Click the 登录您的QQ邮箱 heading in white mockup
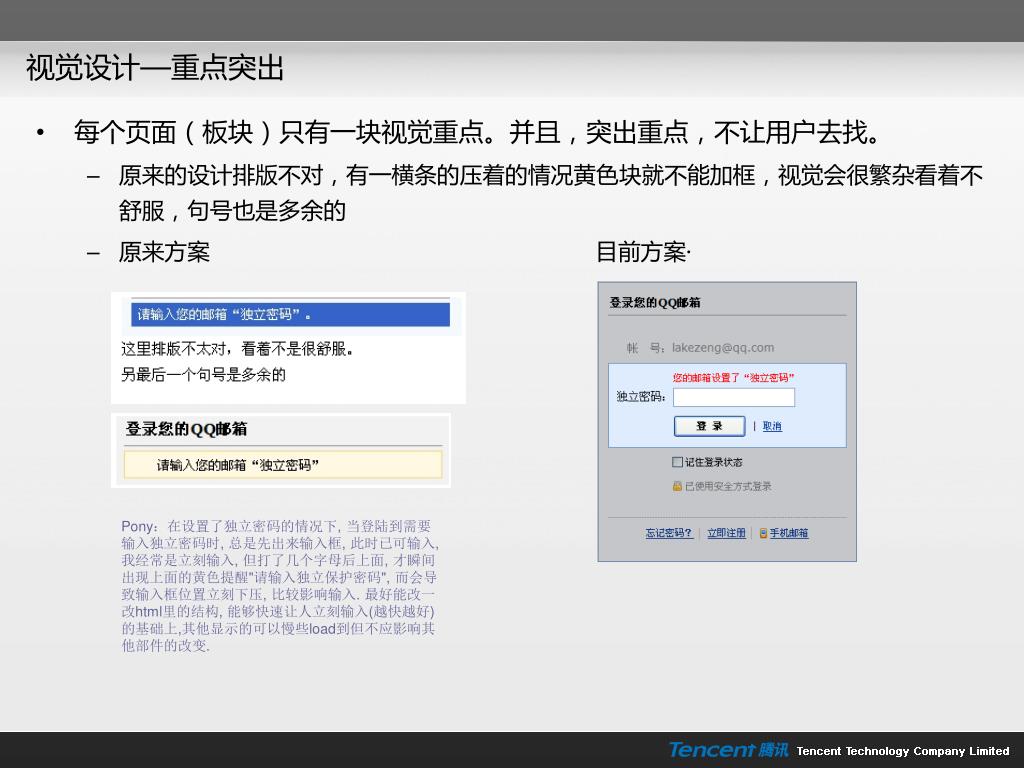1024x768 pixels. tap(186, 429)
